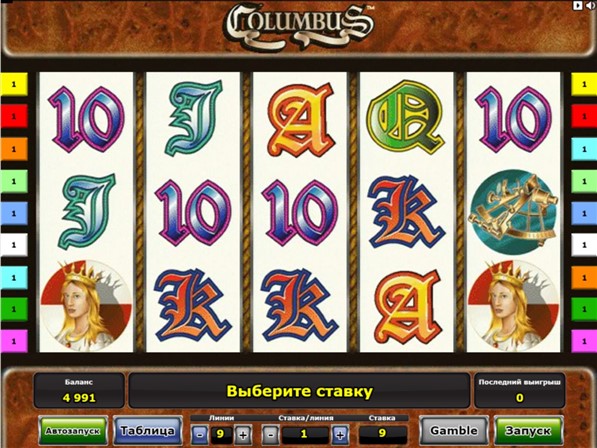Increase the number of lines with plus
597x448 pixels.
pyautogui.click(x=243, y=434)
